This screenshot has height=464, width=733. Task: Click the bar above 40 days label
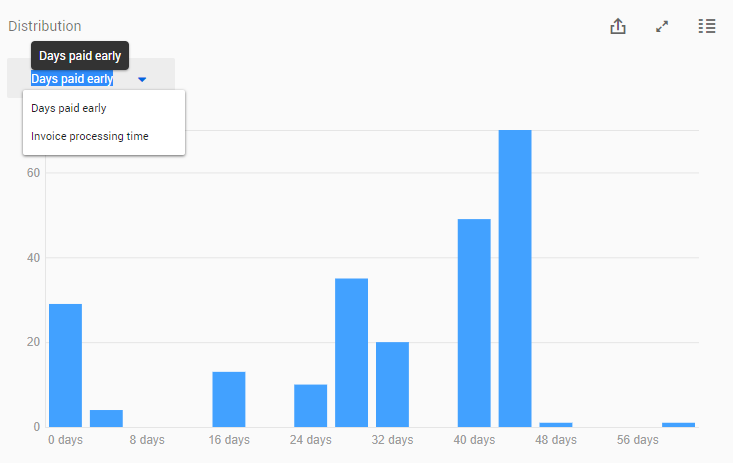pos(474,322)
